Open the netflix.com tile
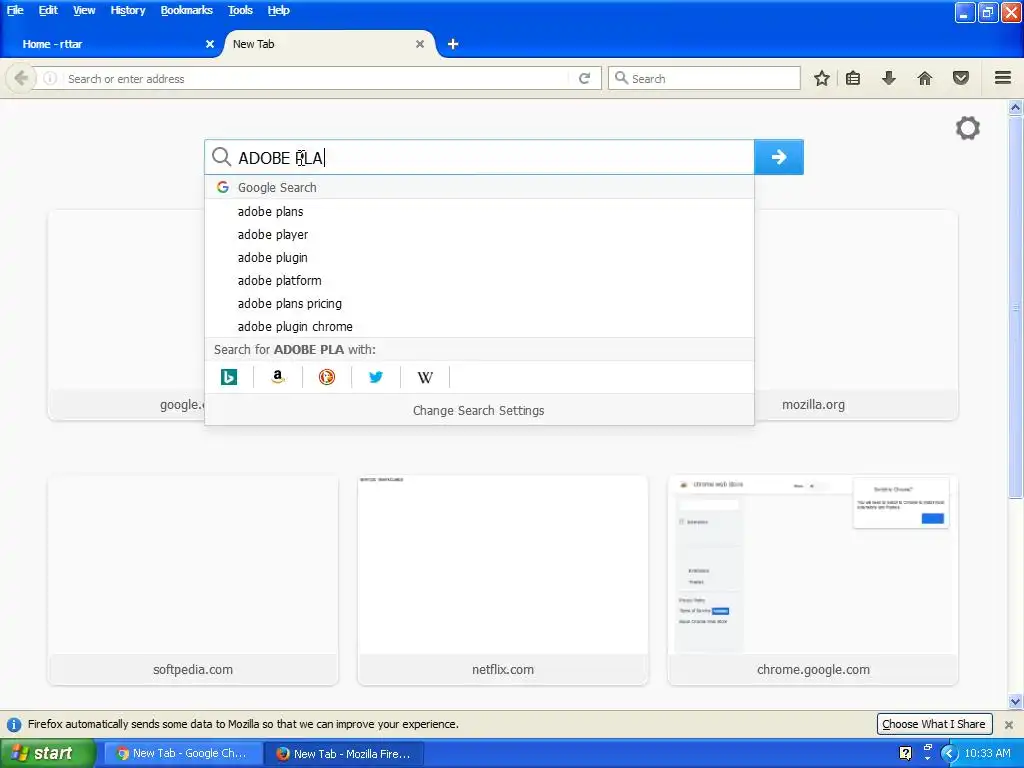The width and height of the screenshot is (1024, 768). click(503, 580)
